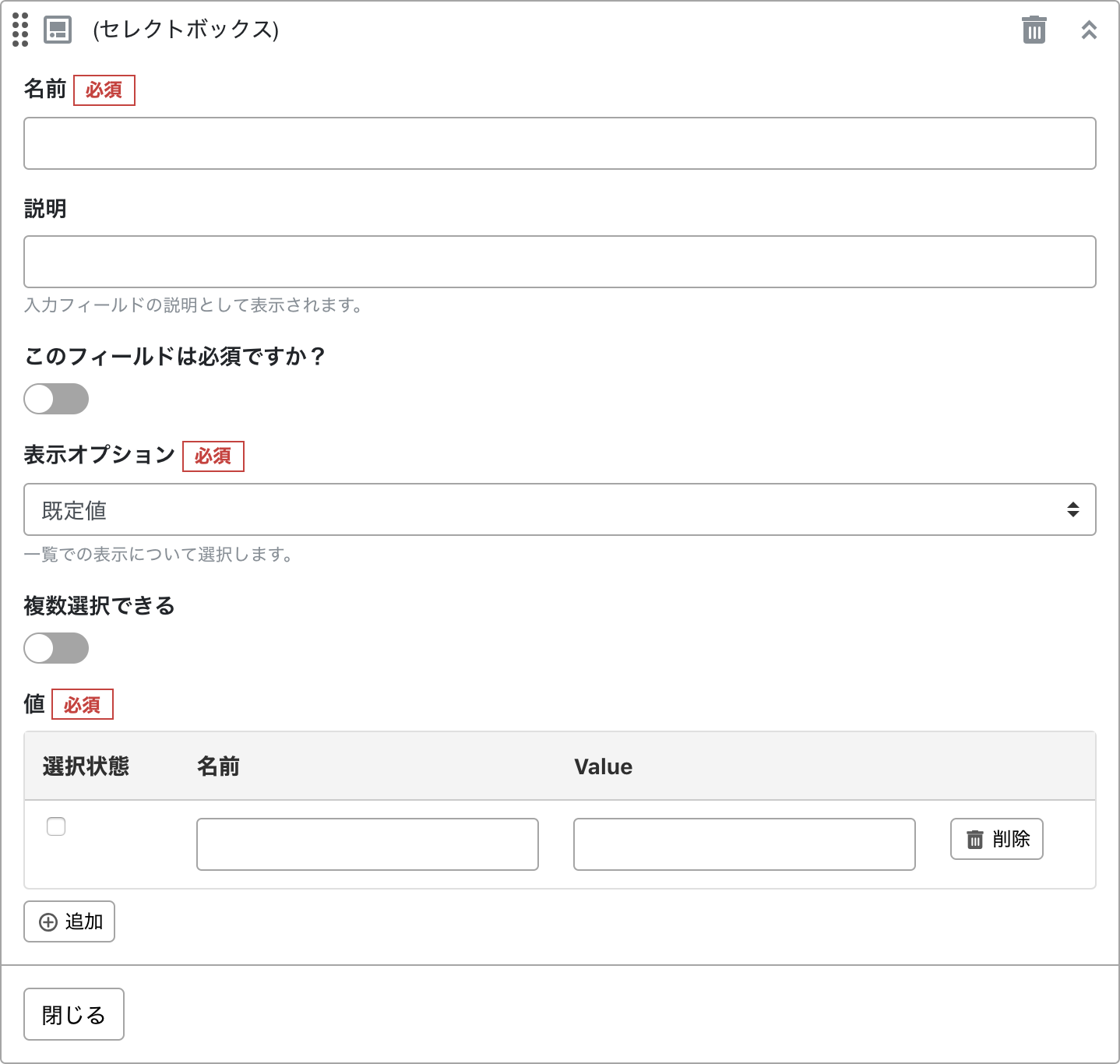Delete the field using header trash icon
Screen dimensions: 1120x1064
point(1034,30)
